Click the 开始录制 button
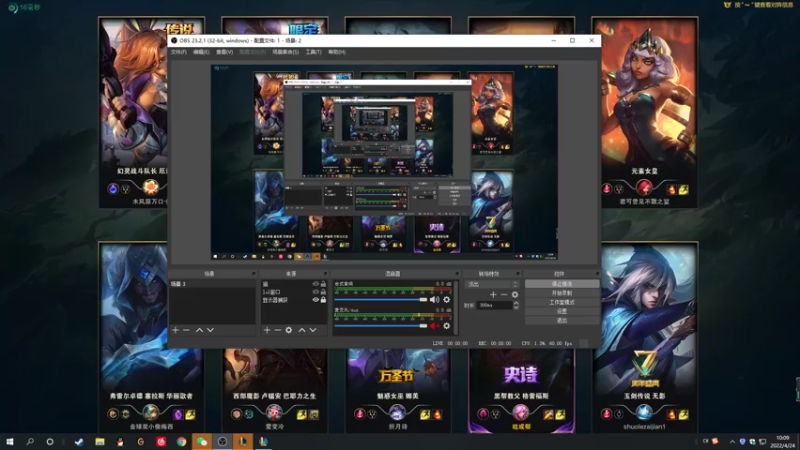Image resolution: width=800 pixels, height=450 pixels. click(562, 293)
